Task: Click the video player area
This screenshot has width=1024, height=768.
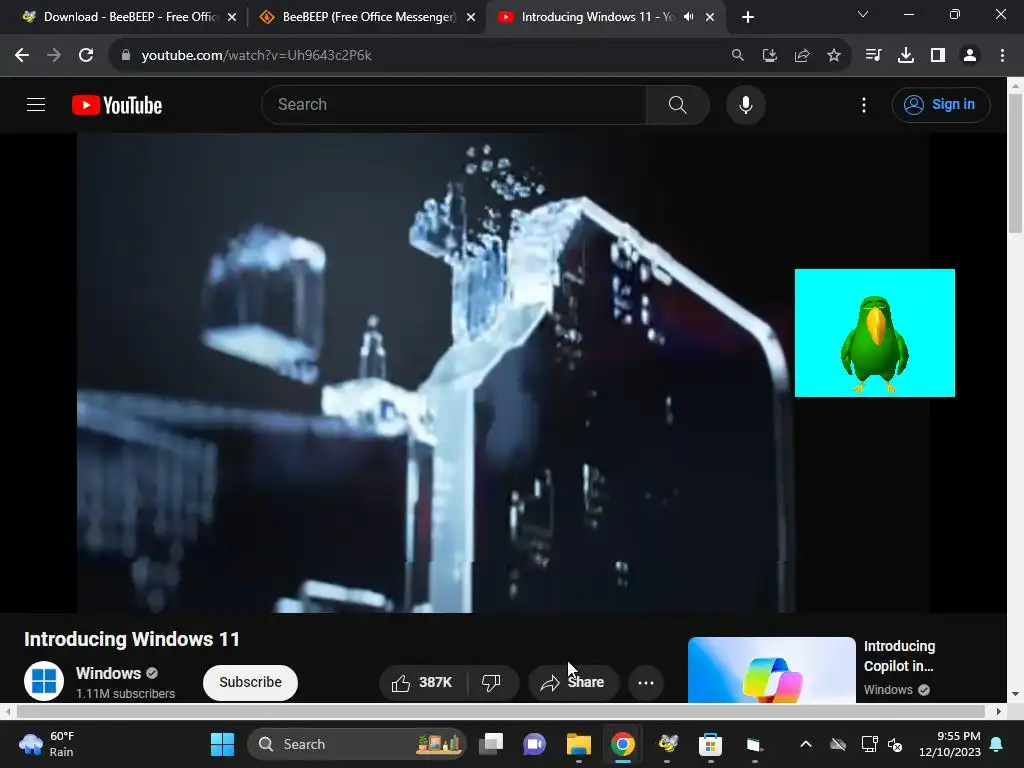Action: [x=503, y=373]
